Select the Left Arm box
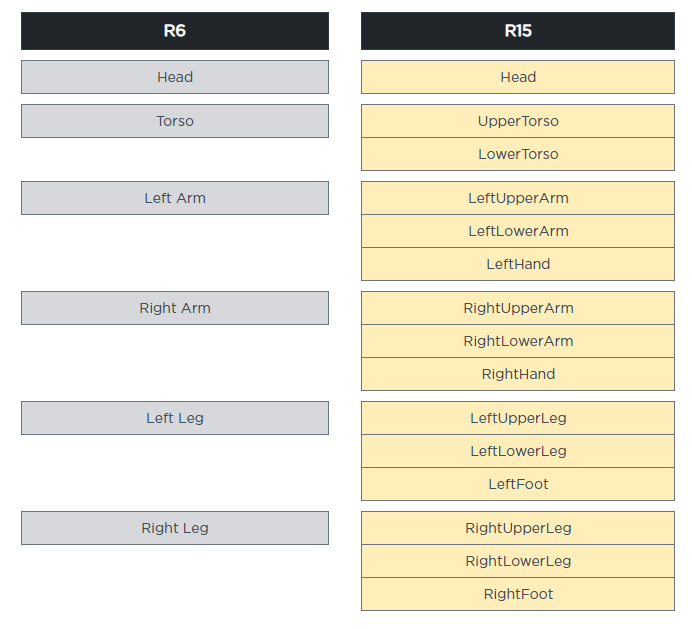The width and height of the screenshot is (692, 629). [175, 198]
